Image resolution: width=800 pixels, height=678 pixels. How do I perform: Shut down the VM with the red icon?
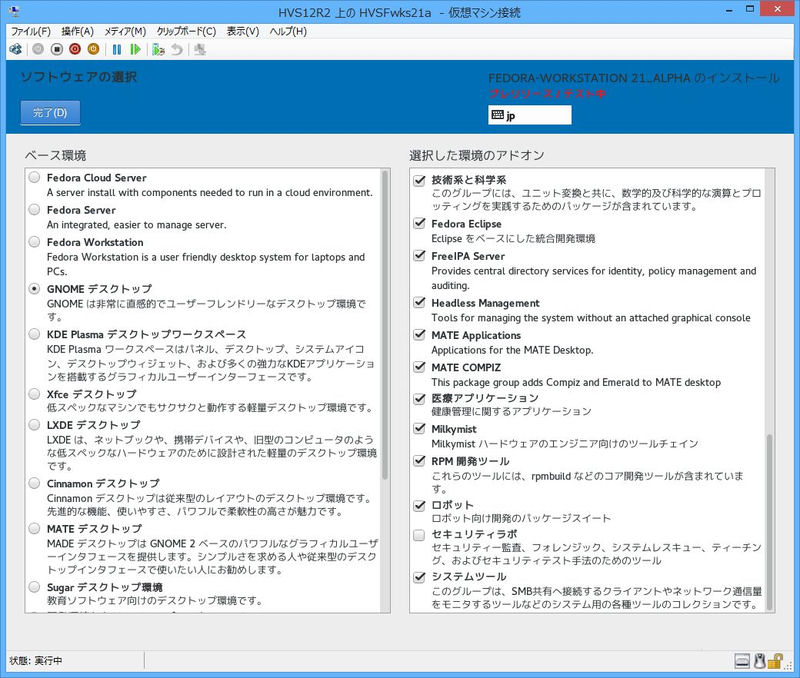(75, 49)
